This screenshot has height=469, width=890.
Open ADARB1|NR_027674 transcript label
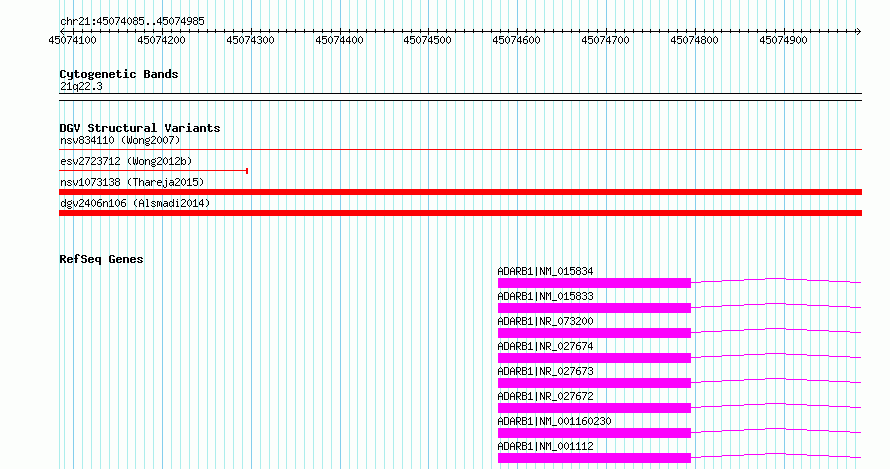(545, 346)
